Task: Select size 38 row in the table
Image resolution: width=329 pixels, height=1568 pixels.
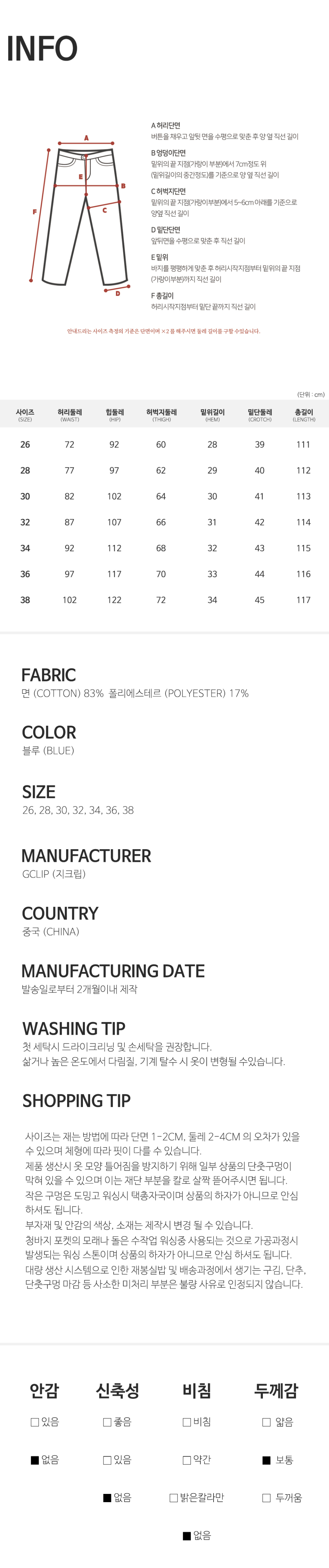Action: tap(25, 599)
